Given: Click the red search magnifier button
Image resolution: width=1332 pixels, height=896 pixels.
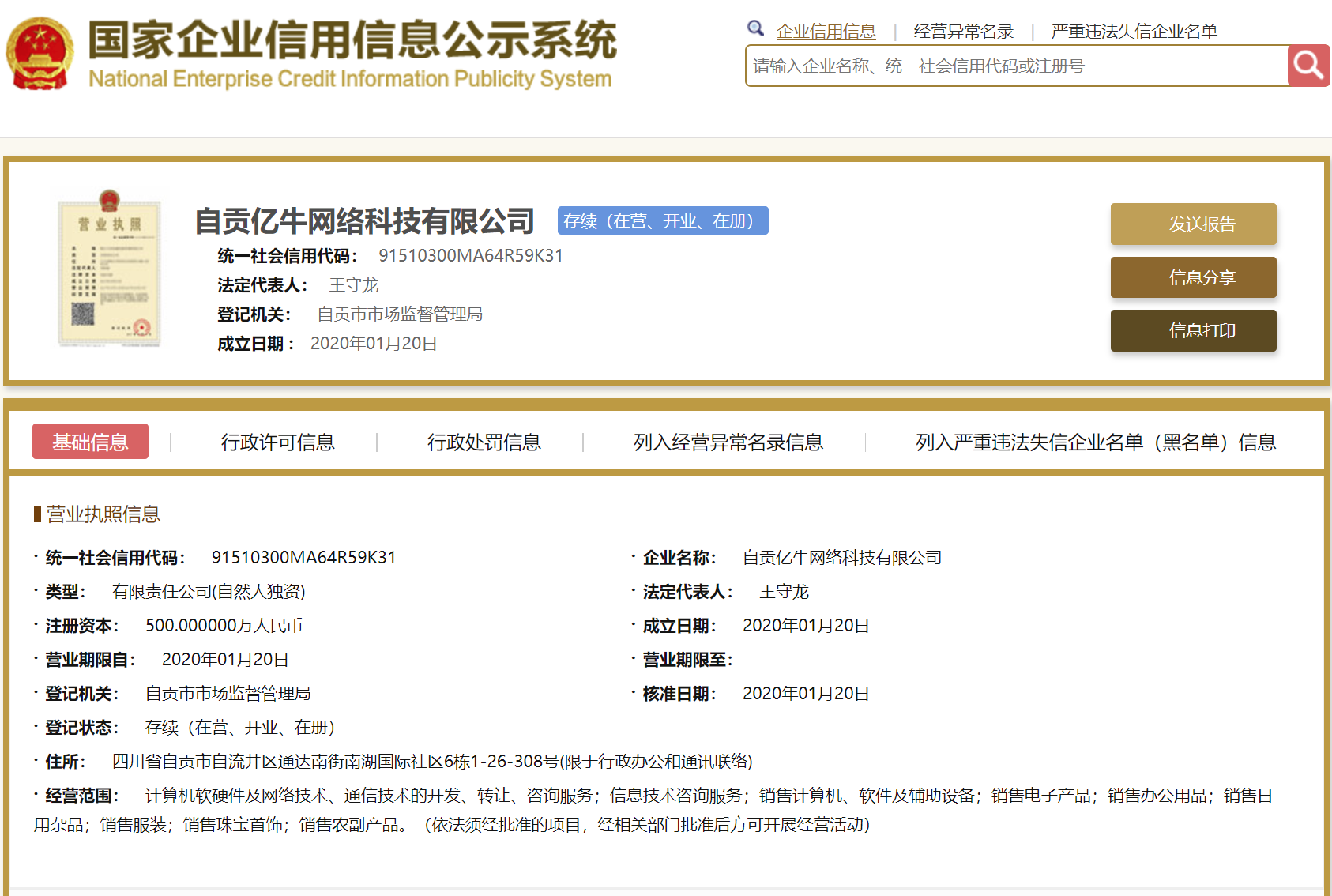Looking at the screenshot, I should [1308, 66].
